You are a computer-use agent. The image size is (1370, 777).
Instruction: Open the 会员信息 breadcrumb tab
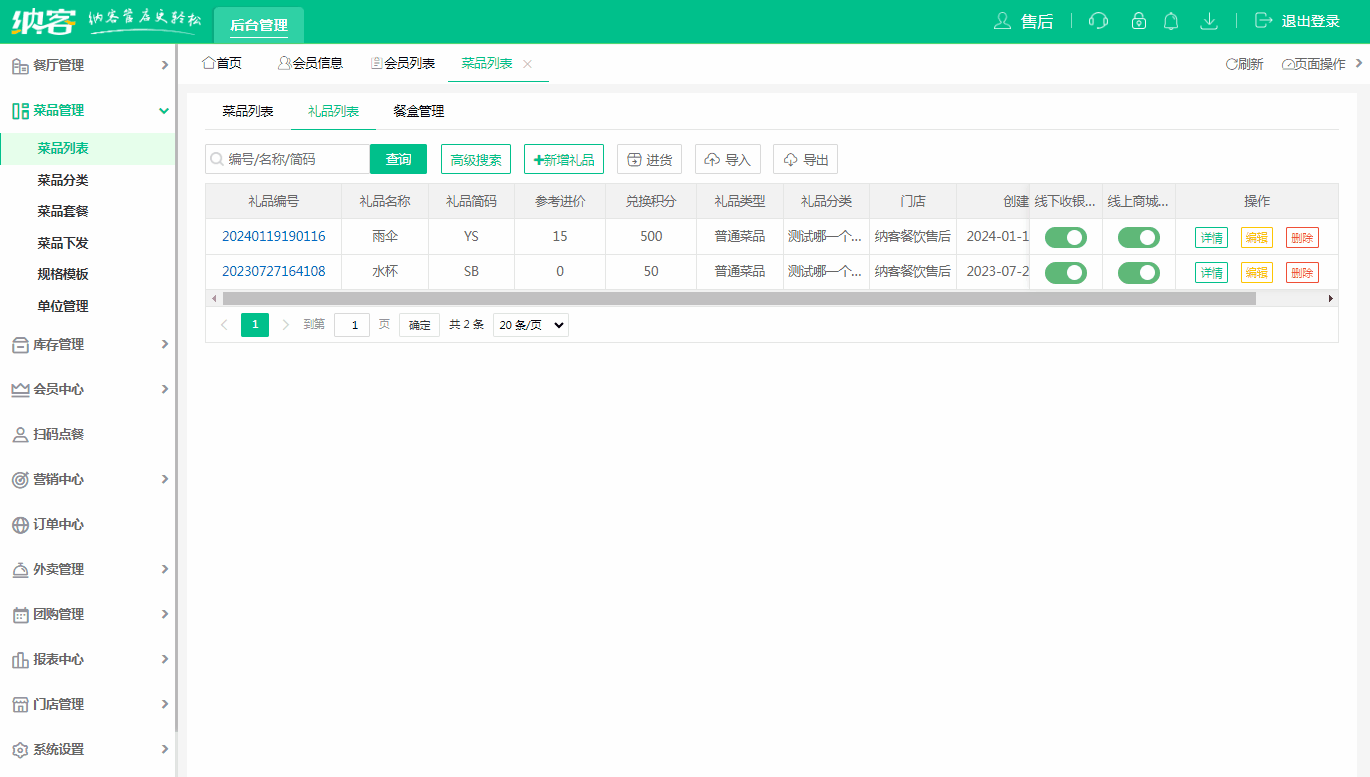(x=310, y=62)
